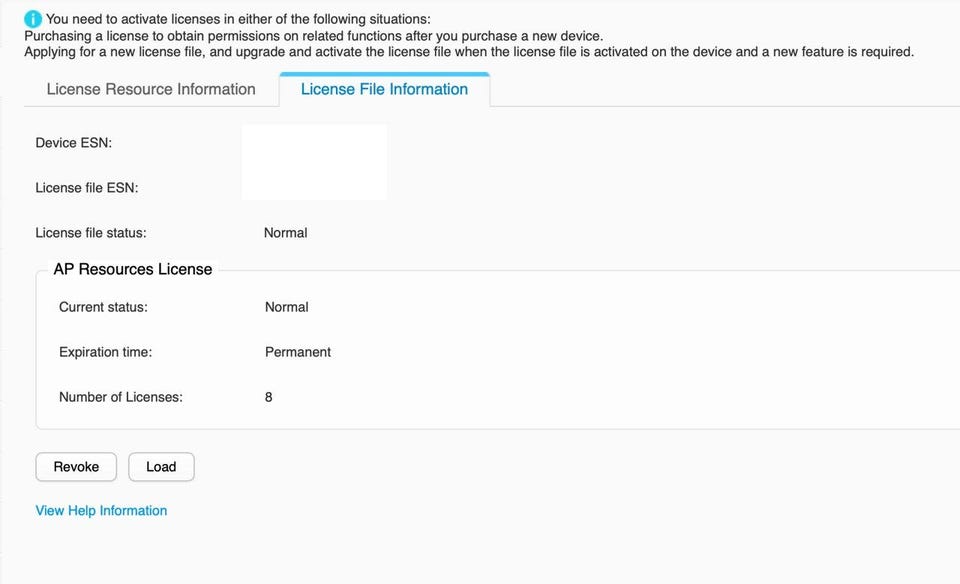Select the license count value 8
The height and width of the screenshot is (584, 960).
269,397
